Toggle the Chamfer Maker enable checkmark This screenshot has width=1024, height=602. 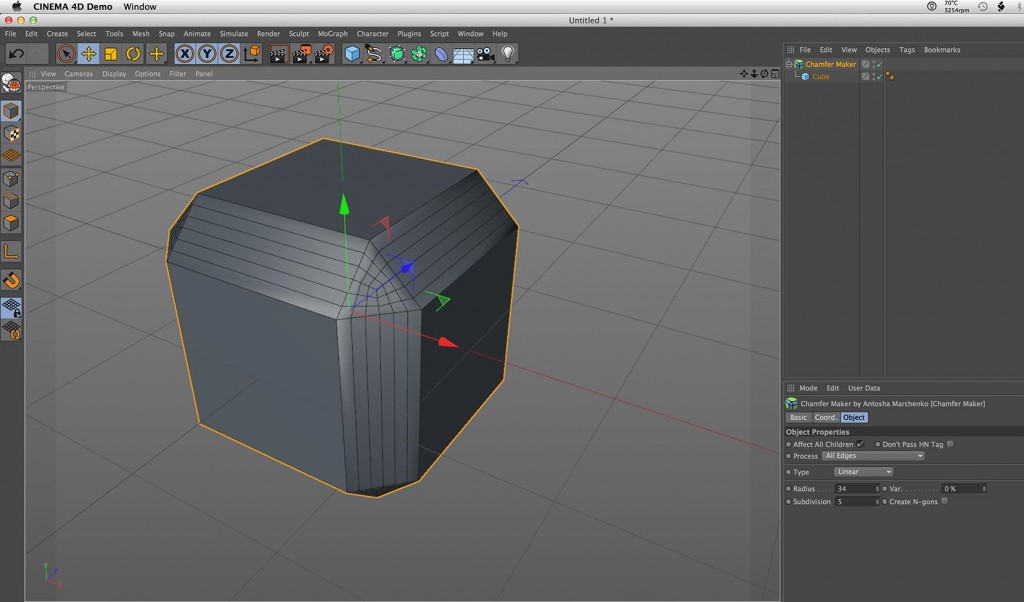879,64
